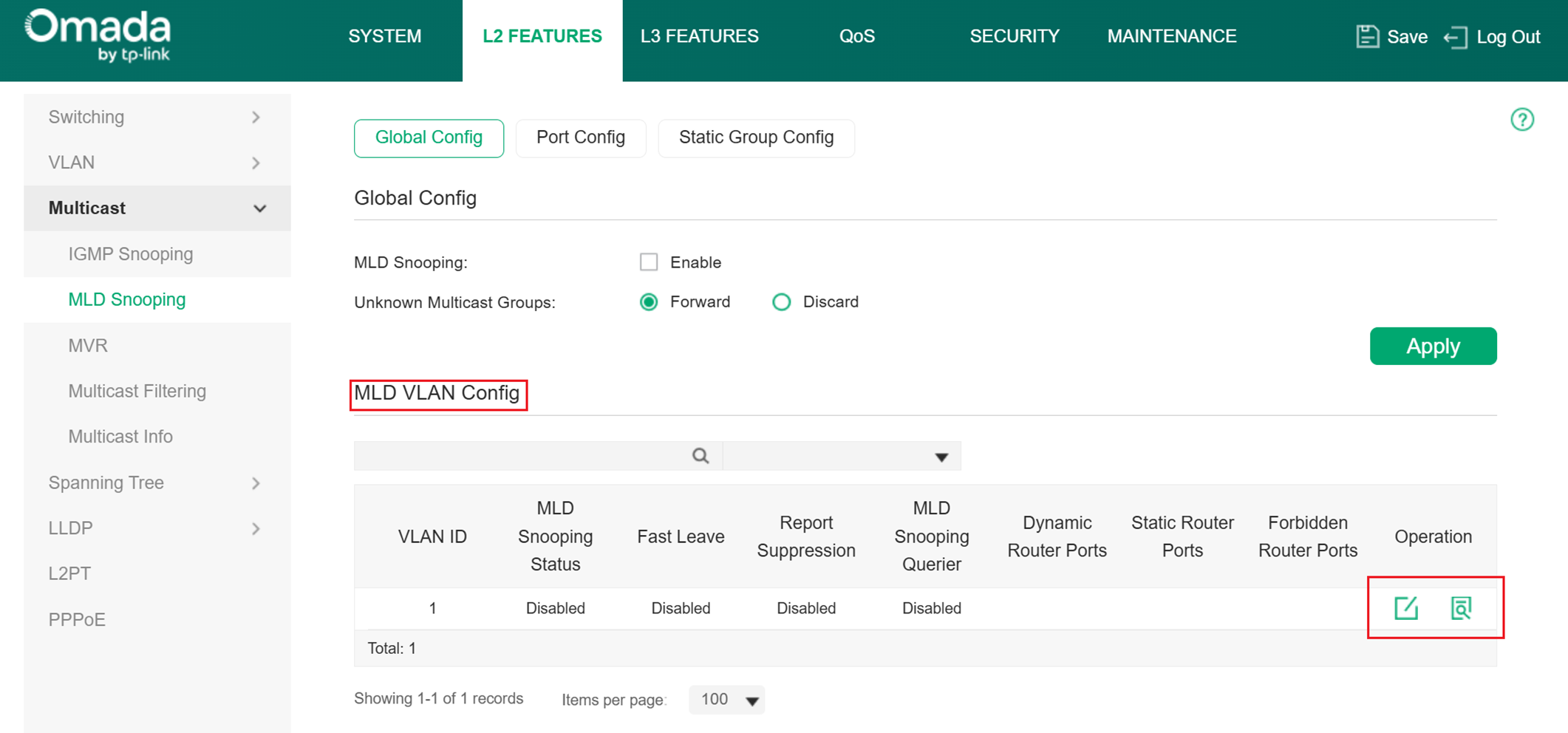Select Discard for Unknown Multicast Groups

[781, 301]
